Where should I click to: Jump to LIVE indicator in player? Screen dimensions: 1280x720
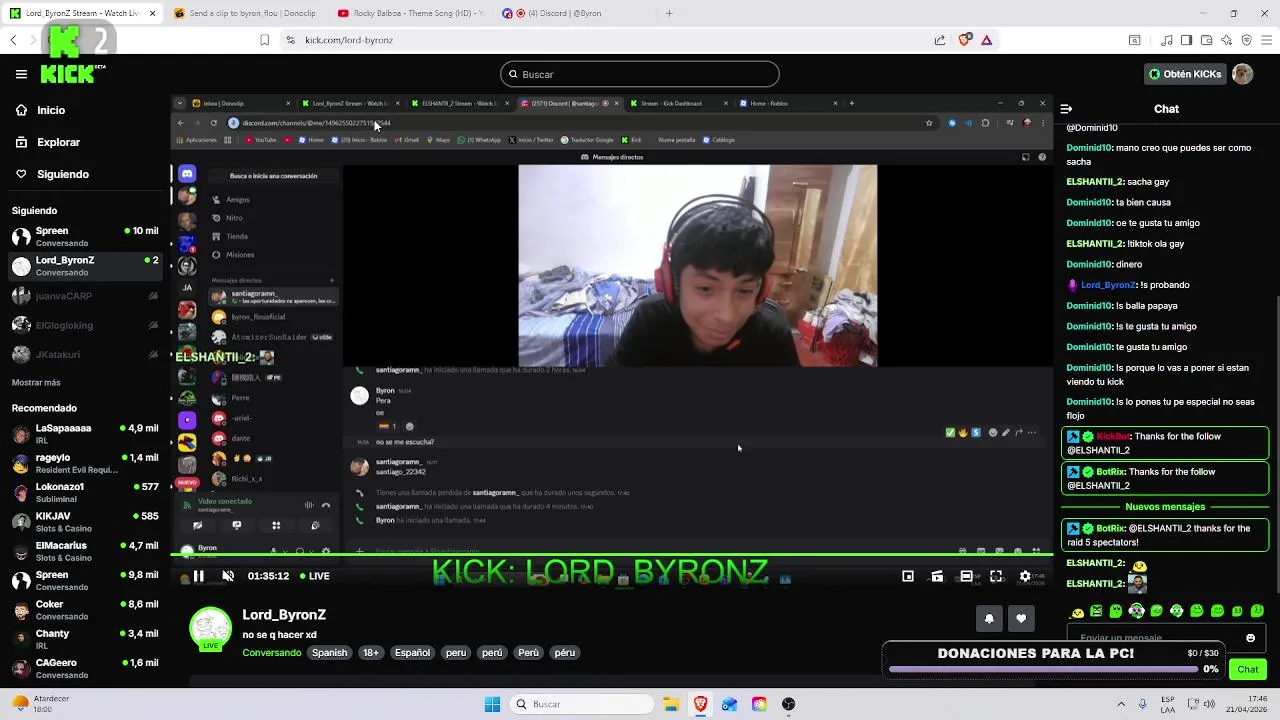(313, 576)
